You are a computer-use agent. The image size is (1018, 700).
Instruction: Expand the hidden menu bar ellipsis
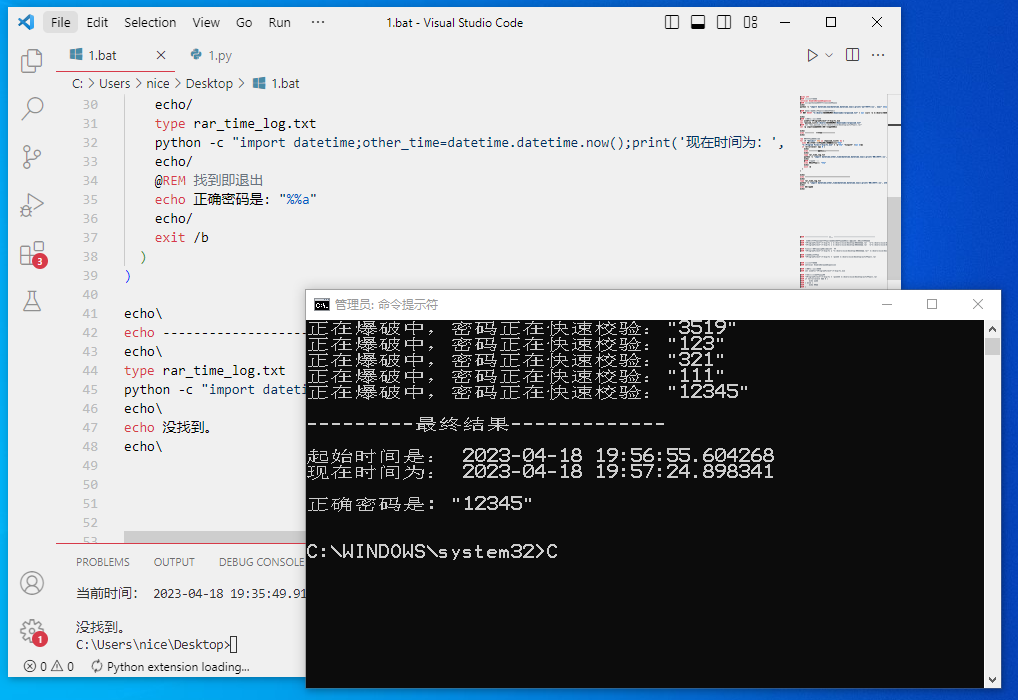pyautogui.click(x=318, y=22)
